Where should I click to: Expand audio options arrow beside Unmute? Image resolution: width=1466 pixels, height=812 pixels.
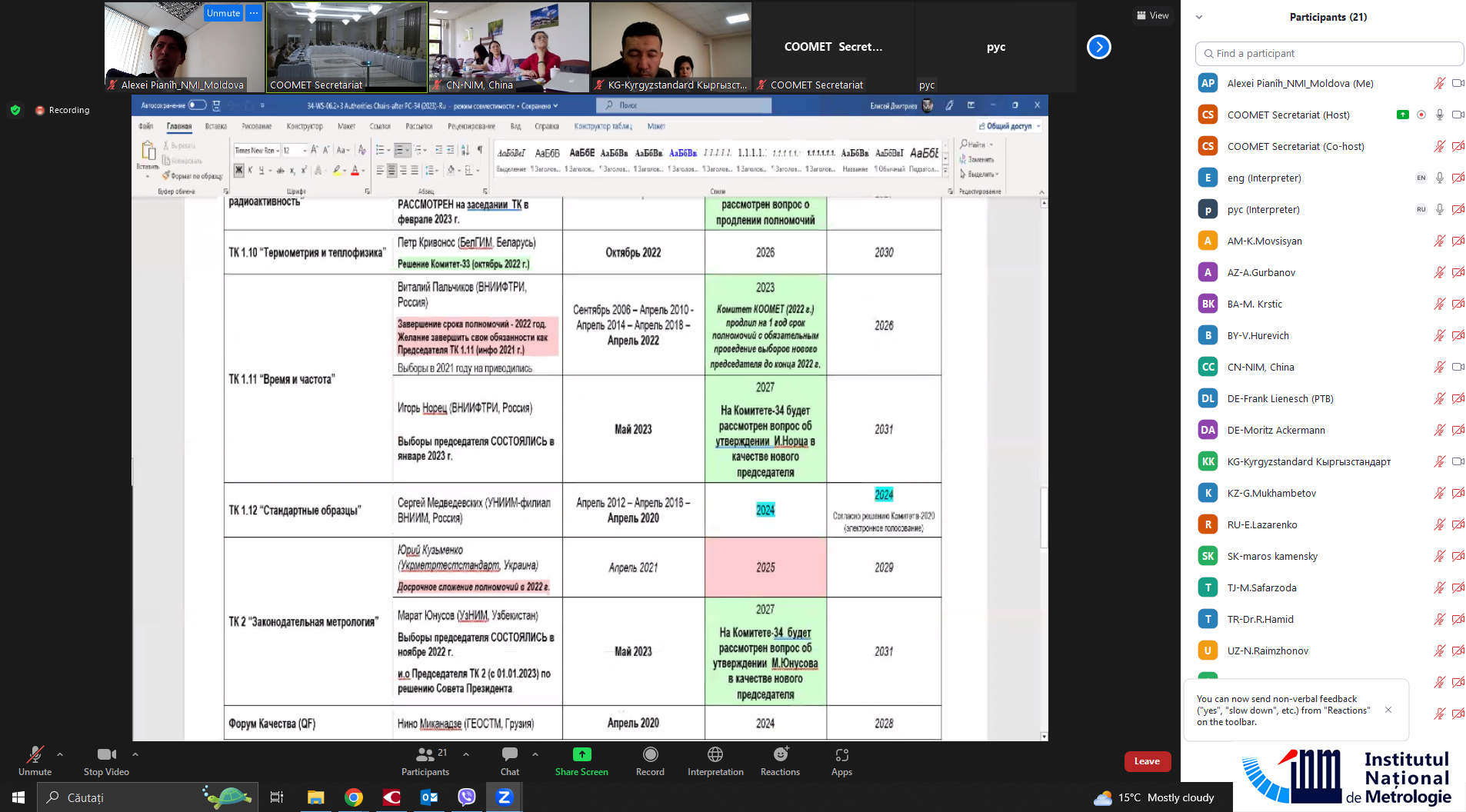pos(60,754)
